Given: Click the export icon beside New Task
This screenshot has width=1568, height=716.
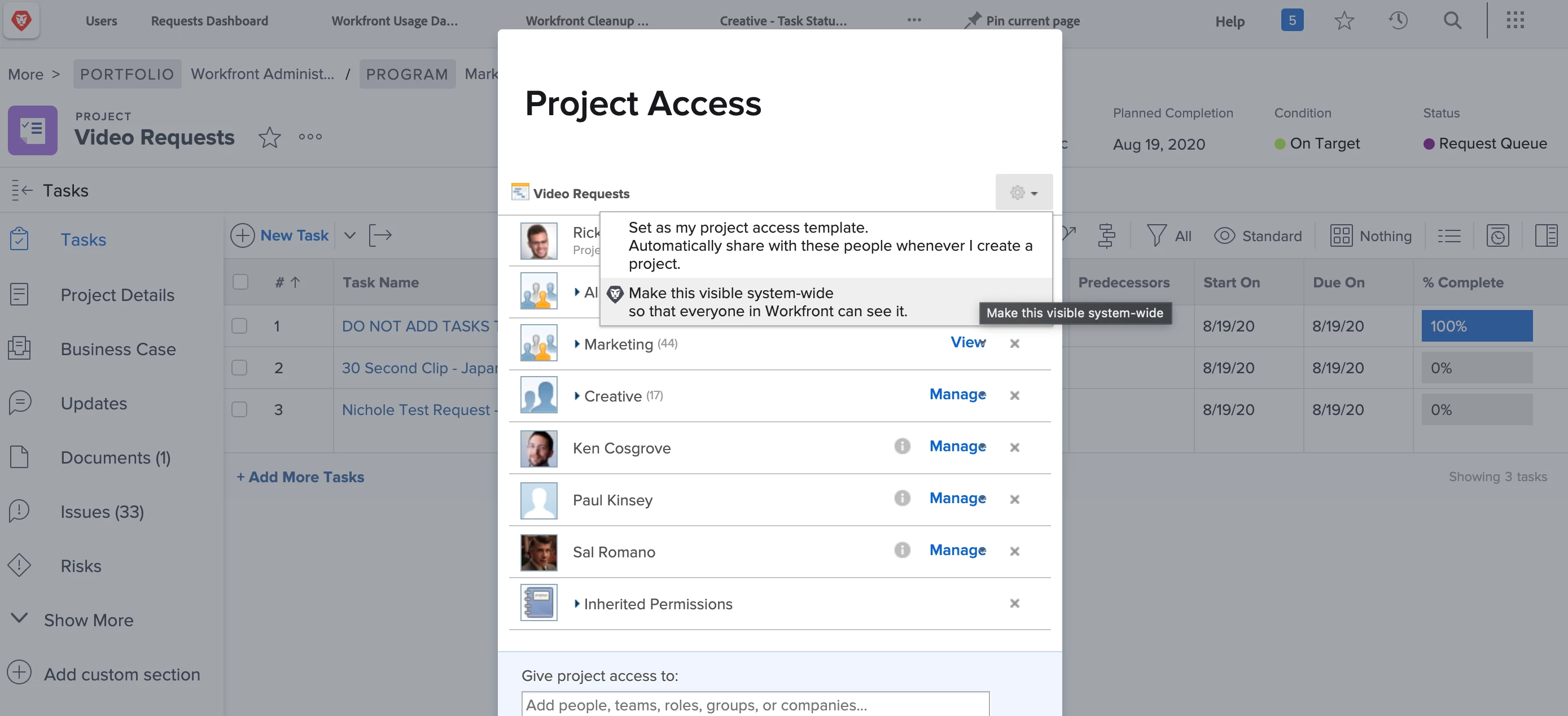Looking at the screenshot, I should point(380,235).
